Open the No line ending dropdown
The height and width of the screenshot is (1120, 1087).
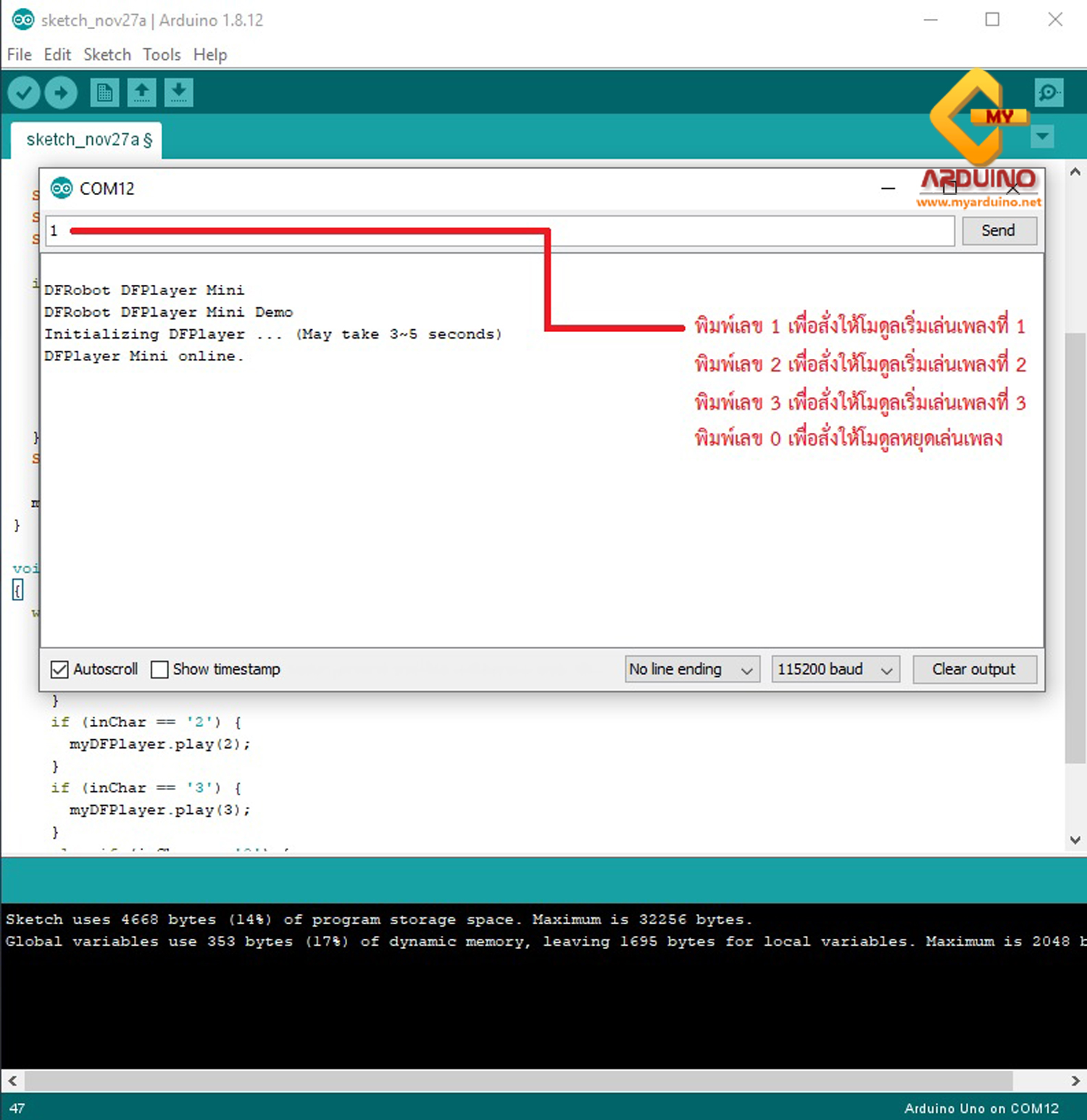pos(691,669)
